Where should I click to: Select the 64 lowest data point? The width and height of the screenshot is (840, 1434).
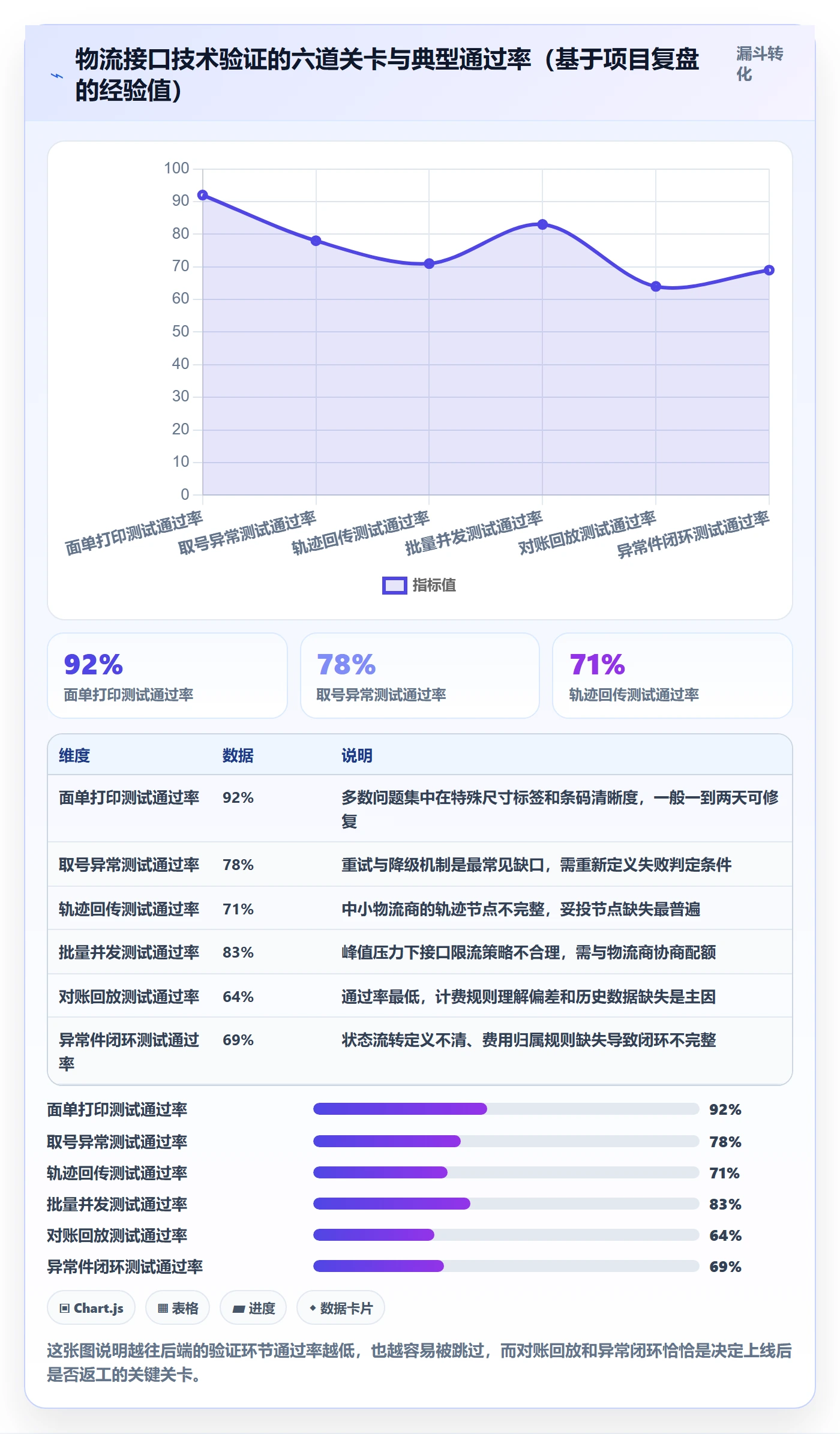[x=656, y=286]
